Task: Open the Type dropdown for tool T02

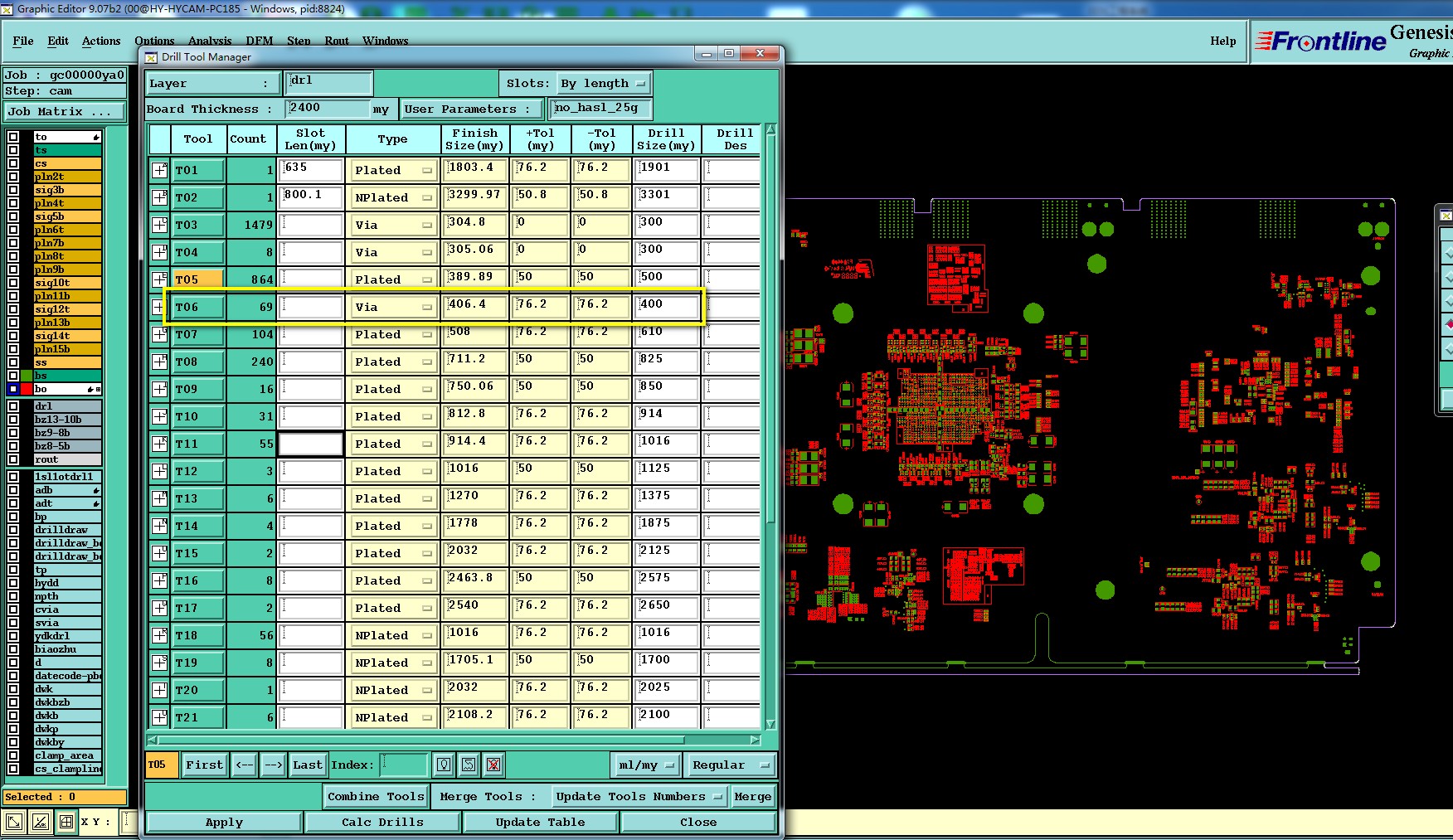Action: click(x=393, y=197)
